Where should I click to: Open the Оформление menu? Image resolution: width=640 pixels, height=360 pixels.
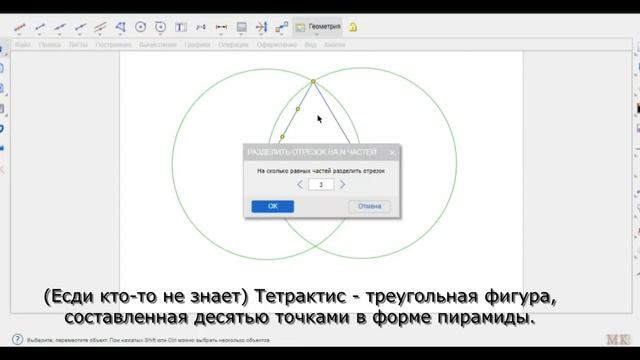276,45
